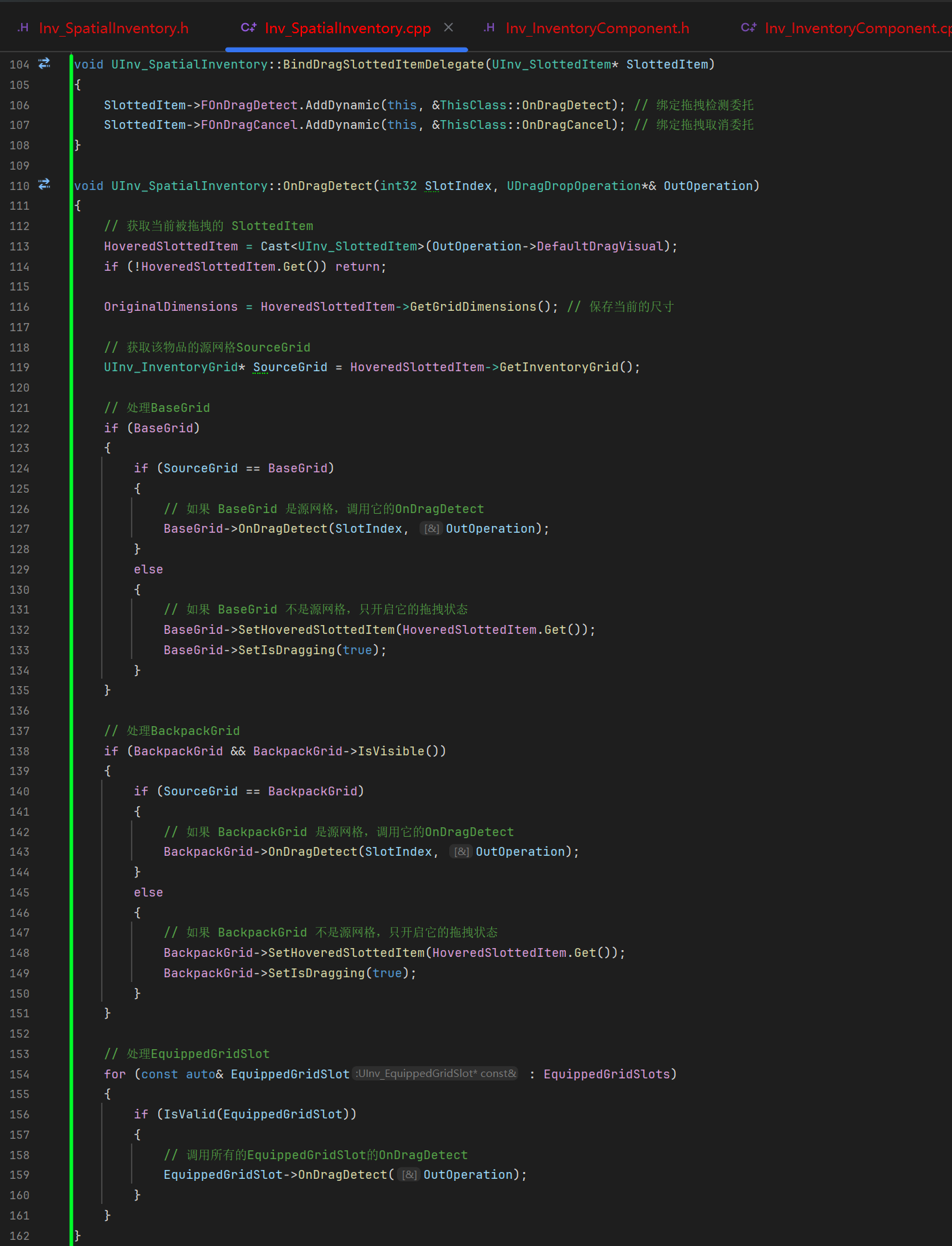Click 'SourceGrid == BackpackGrid' on line 140
The width and height of the screenshot is (952, 1246).
point(261,791)
